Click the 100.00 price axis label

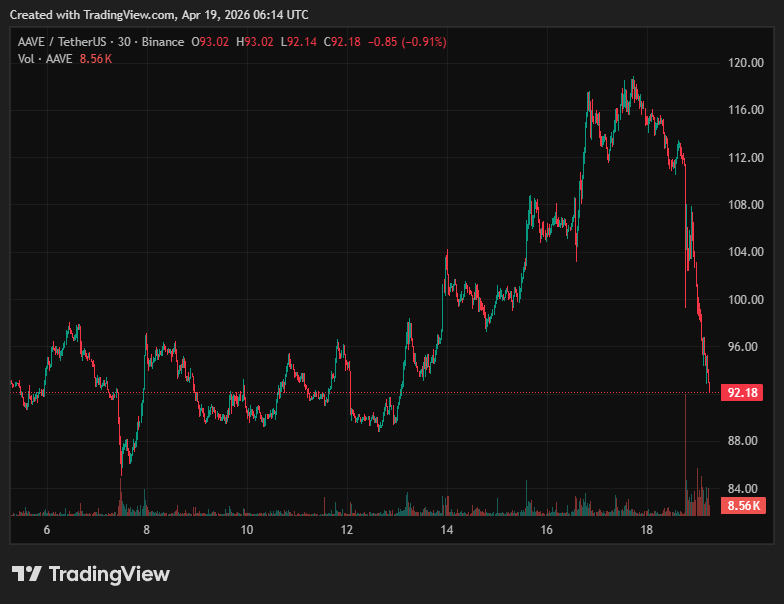point(746,299)
